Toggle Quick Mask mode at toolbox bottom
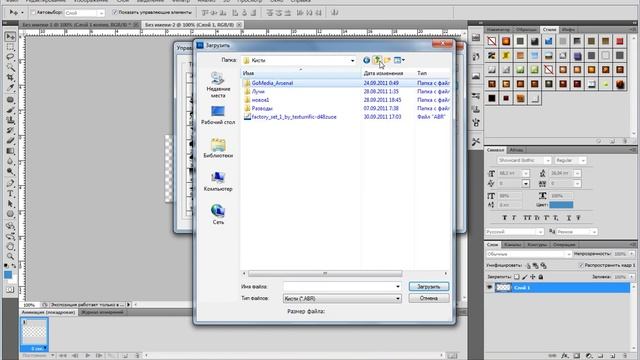 click(x=10, y=290)
